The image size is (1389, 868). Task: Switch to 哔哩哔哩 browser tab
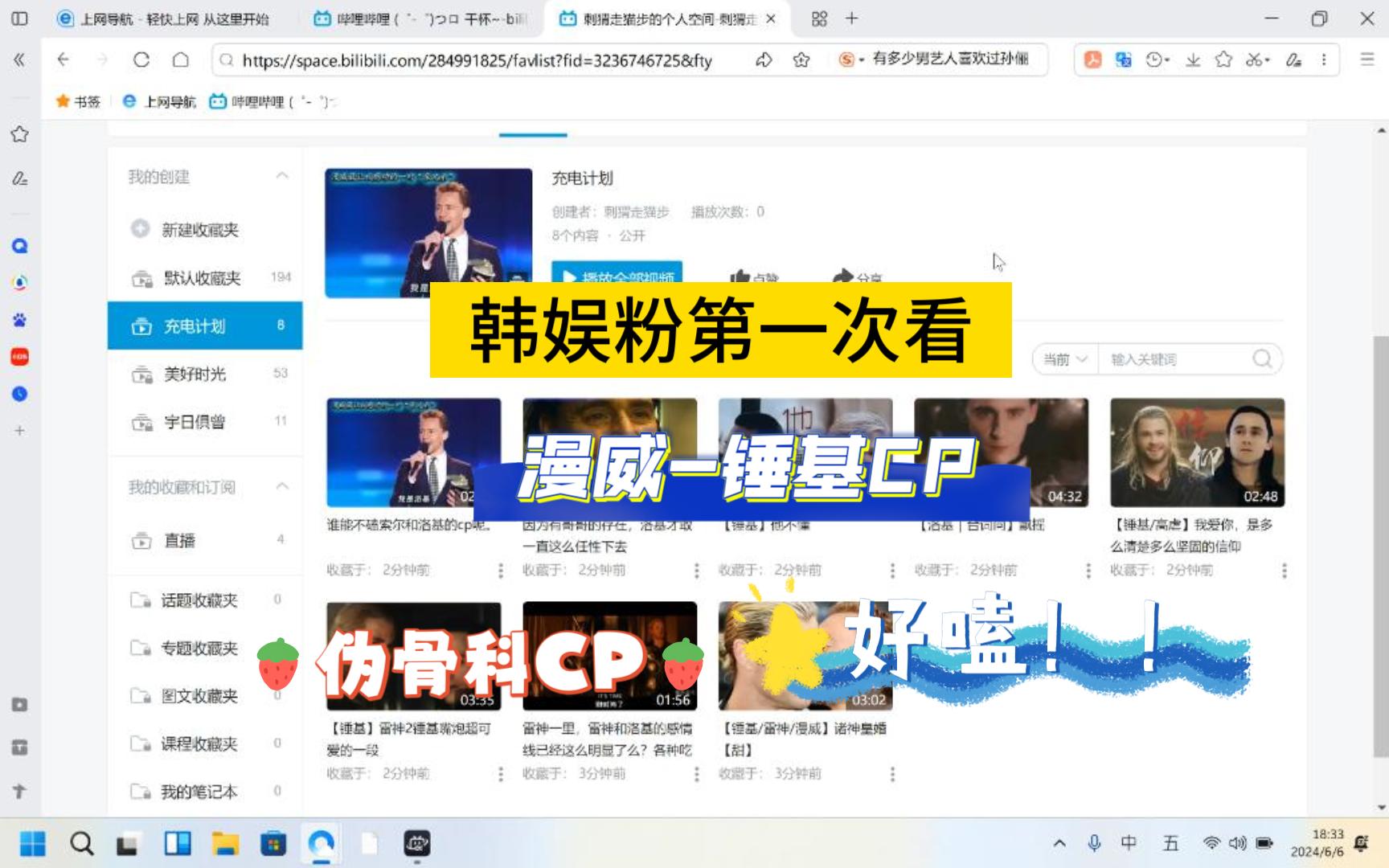click(420, 18)
